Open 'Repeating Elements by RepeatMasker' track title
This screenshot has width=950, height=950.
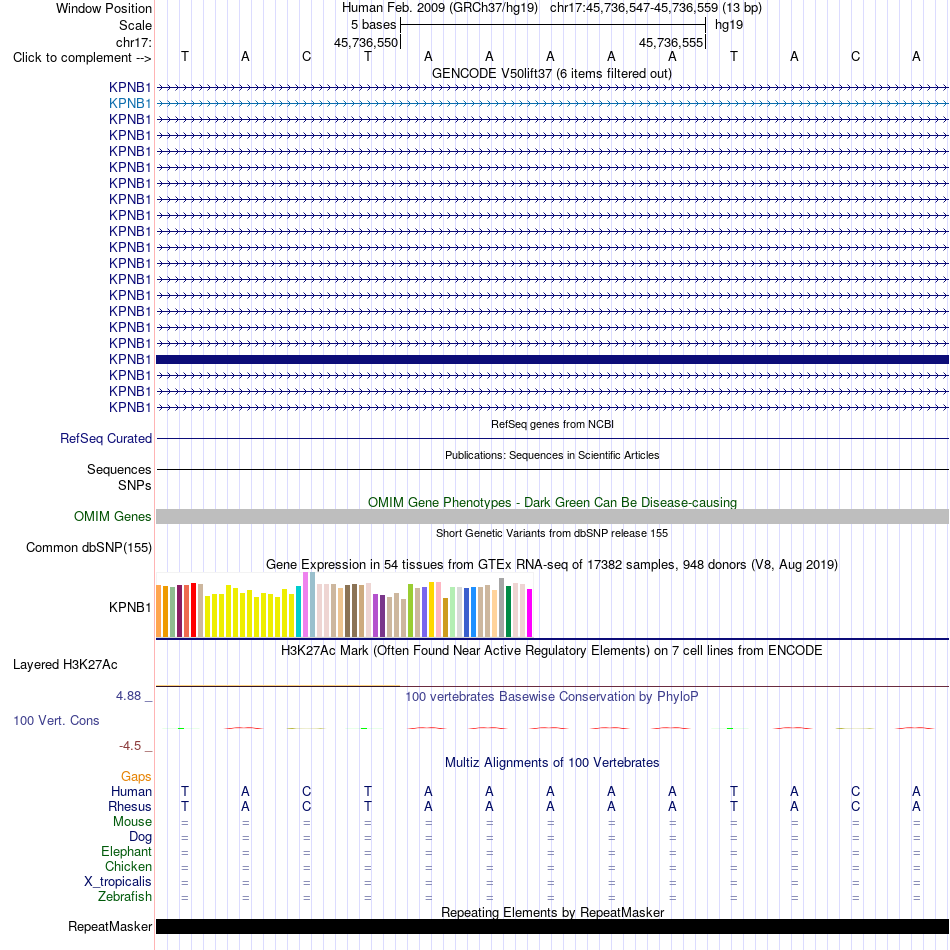pyautogui.click(x=552, y=912)
